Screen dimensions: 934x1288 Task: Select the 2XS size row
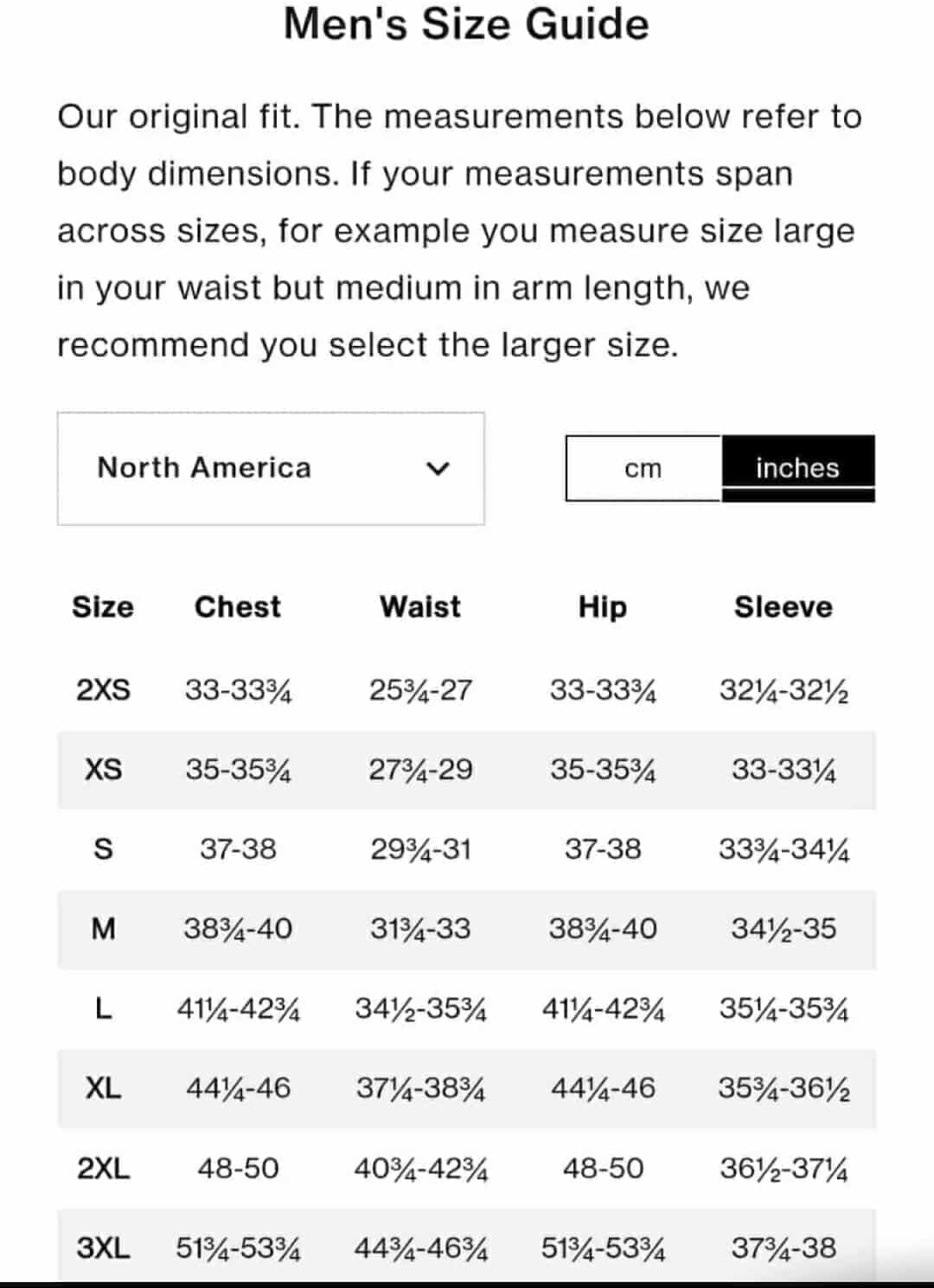103,690
